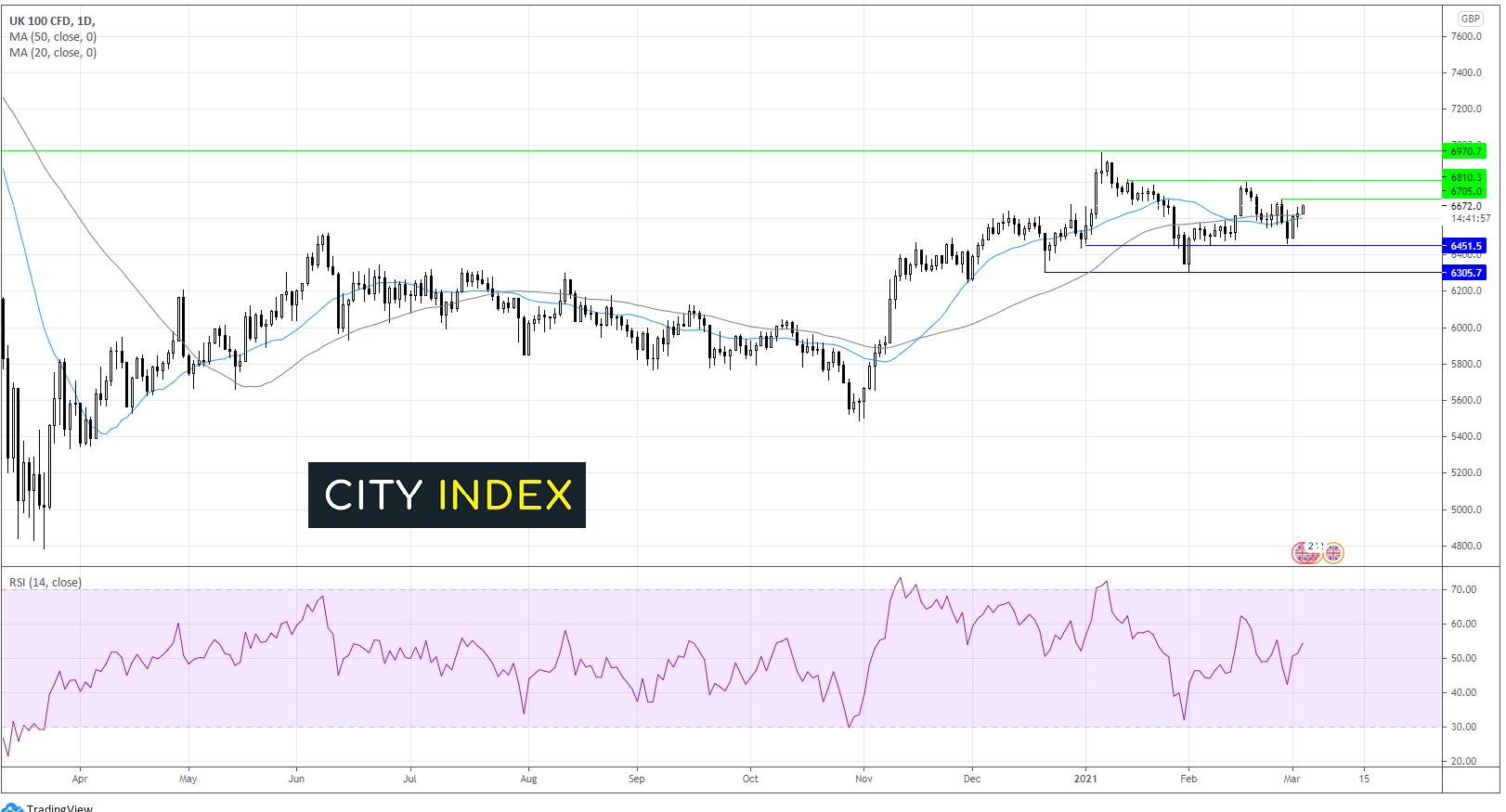Click the 2021 marker on time axis
This screenshot has width=1506, height=812.
[1085, 779]
